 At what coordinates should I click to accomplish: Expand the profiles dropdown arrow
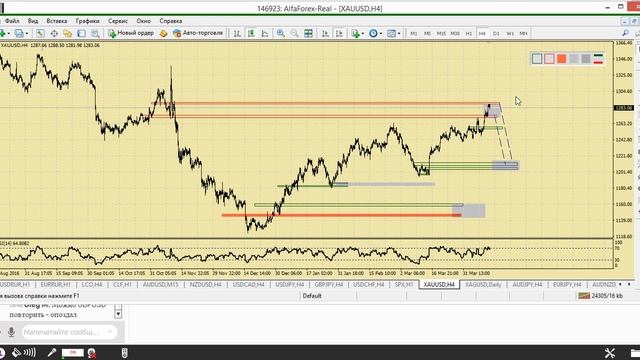27,33
